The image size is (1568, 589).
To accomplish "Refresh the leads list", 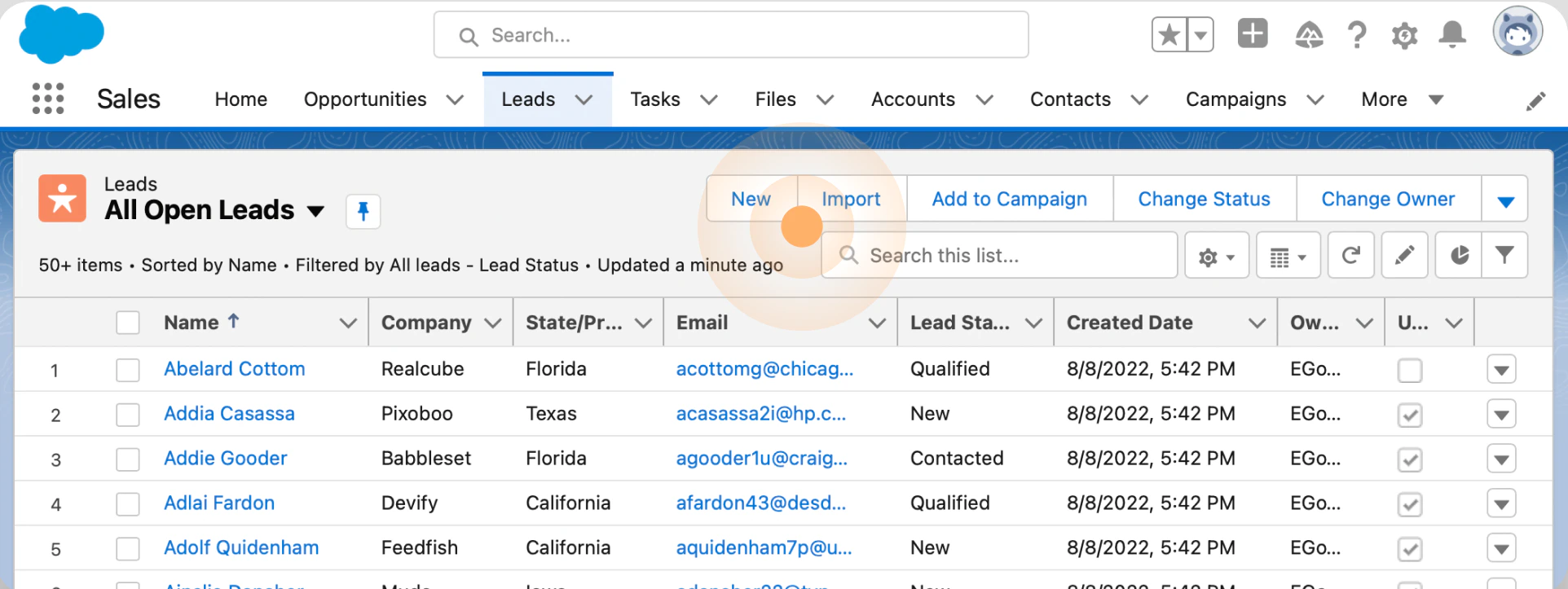I will coord(1350,256).
